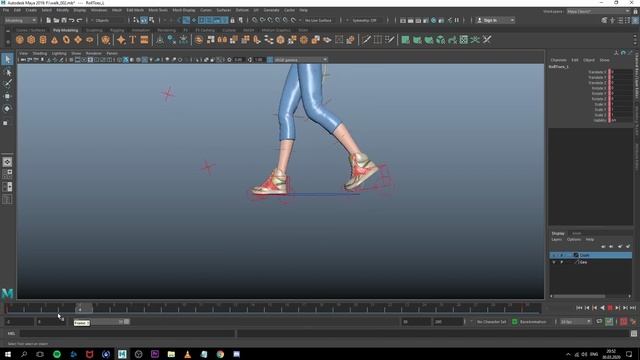Click the Multi-Cut knife shelf icon

[366, 40]
